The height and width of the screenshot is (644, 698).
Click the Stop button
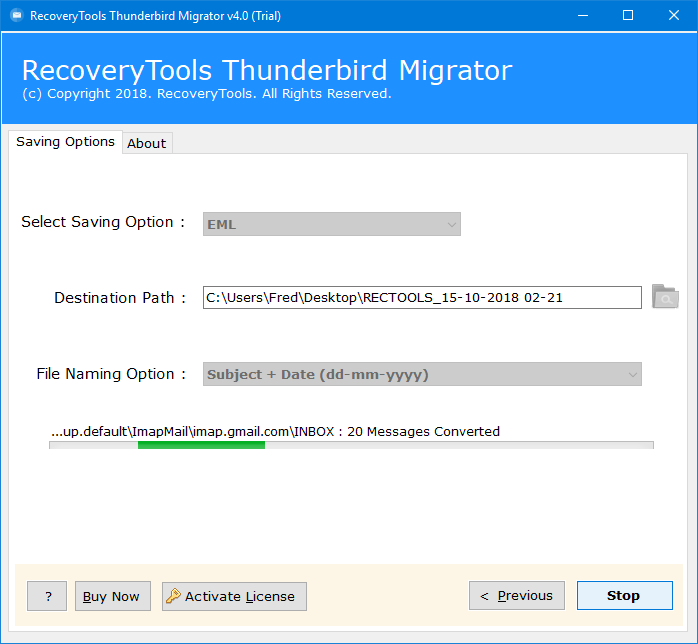[625, 595]
